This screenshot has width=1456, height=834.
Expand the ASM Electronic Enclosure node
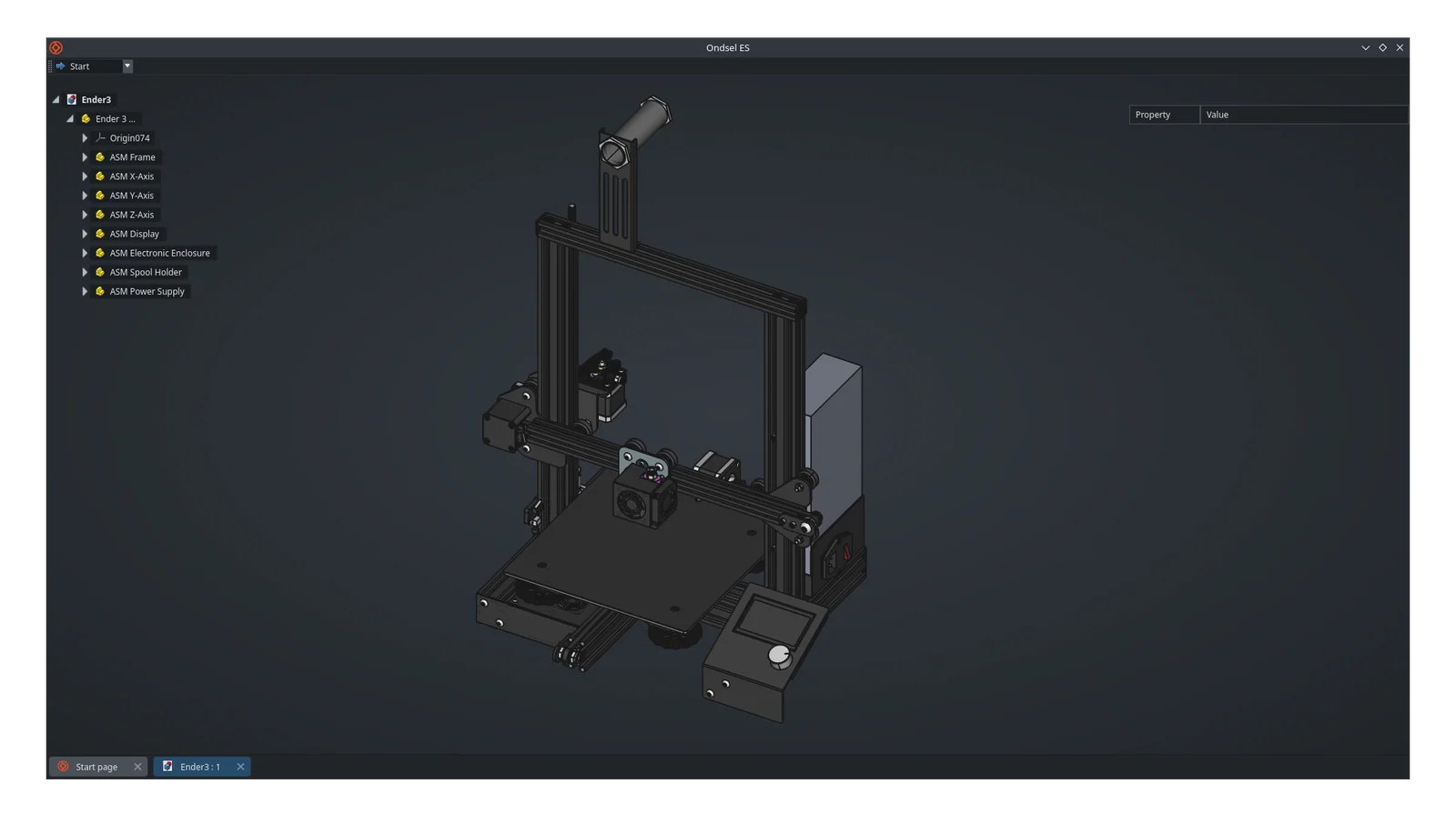85,253
